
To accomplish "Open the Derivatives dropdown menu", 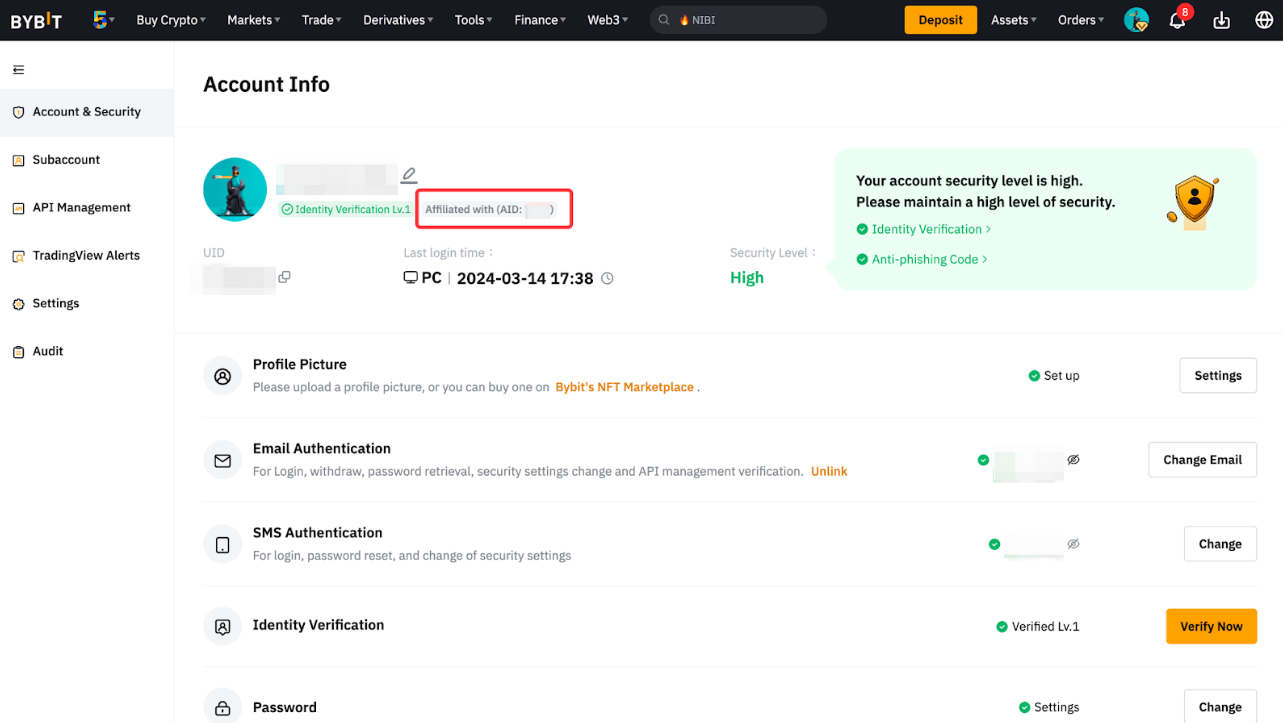I will [398, 20].
